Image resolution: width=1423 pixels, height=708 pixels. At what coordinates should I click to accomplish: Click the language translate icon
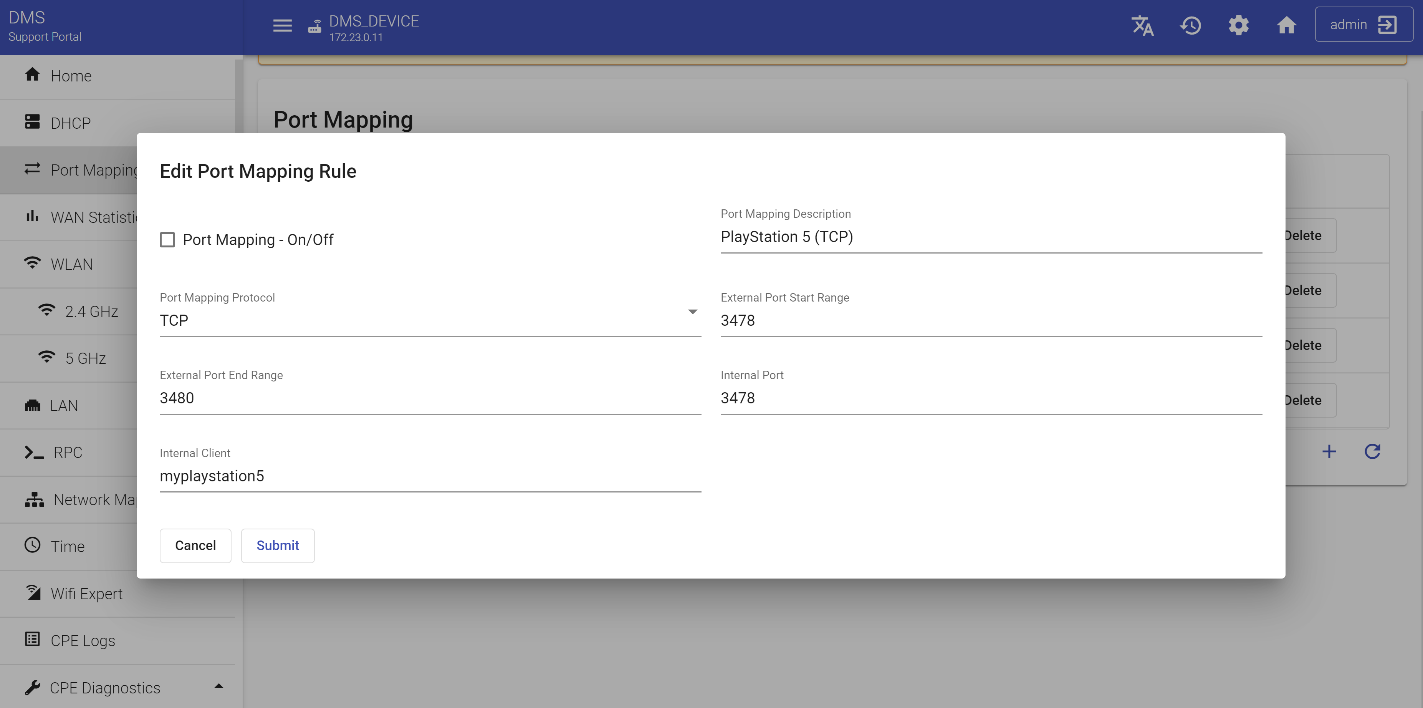click(1142, 26)
